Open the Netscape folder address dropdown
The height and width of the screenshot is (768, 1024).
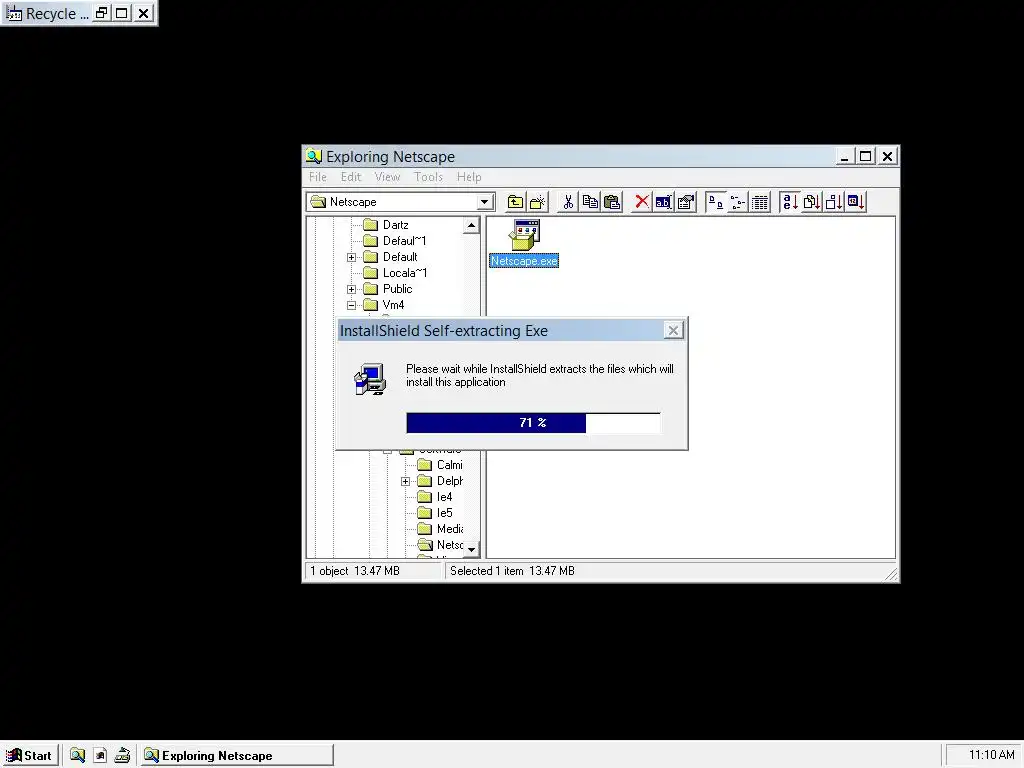point(485,202)
